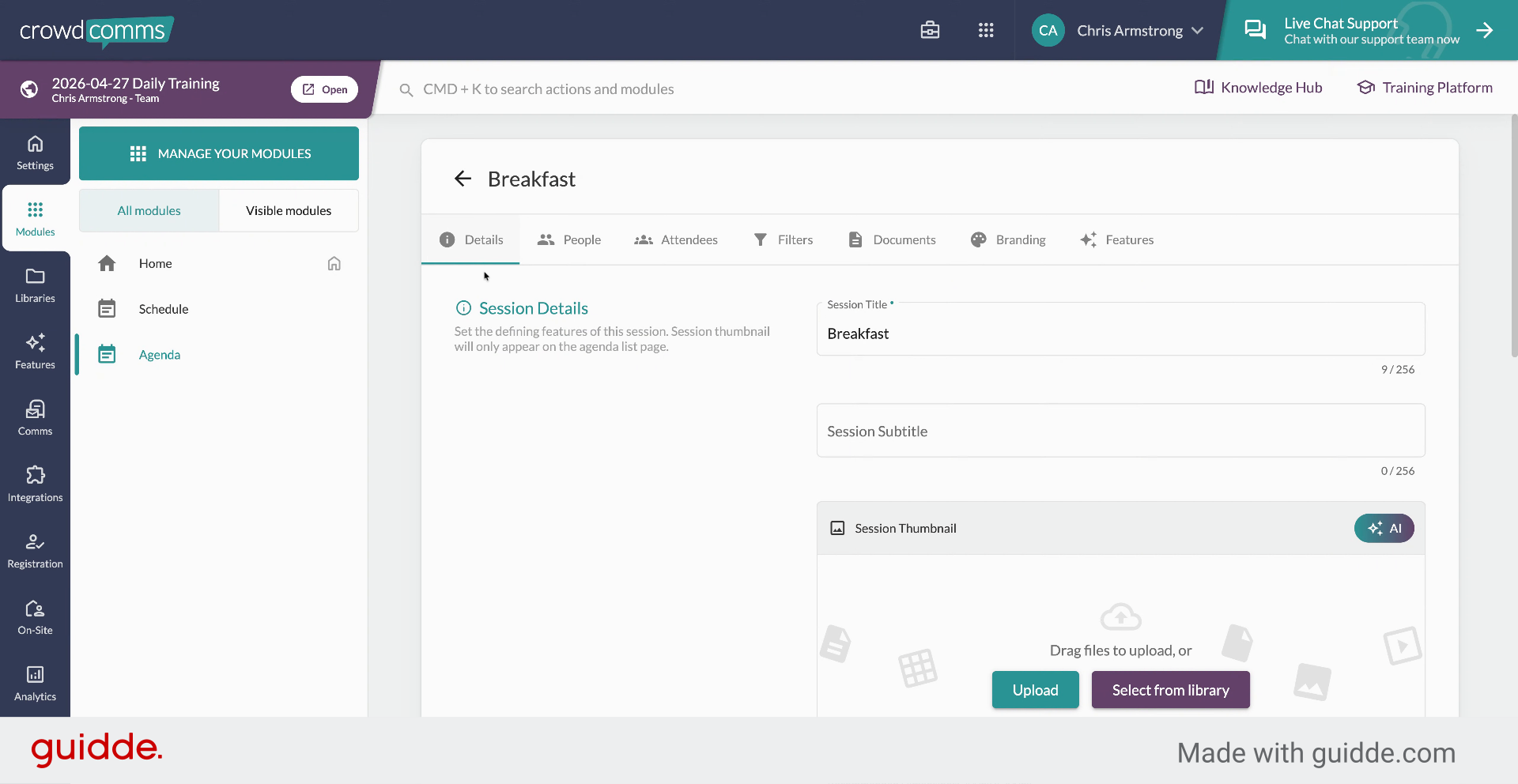Open Analytics in the sidebar
This screenshot has width=1518, height=784.
click(x=35, y=684)
